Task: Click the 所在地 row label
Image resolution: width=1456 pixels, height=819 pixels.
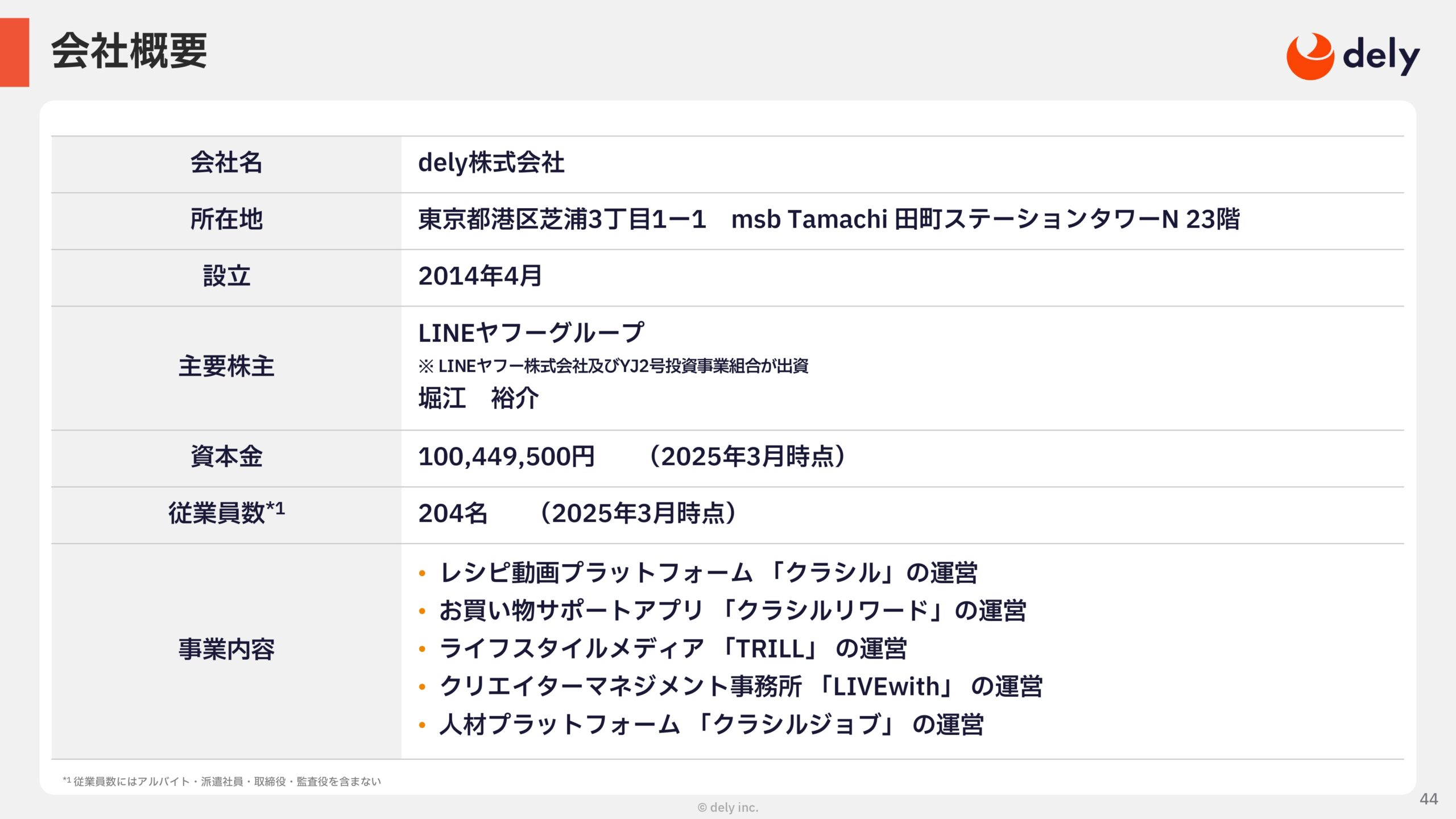Action: (x=226, y=220)
